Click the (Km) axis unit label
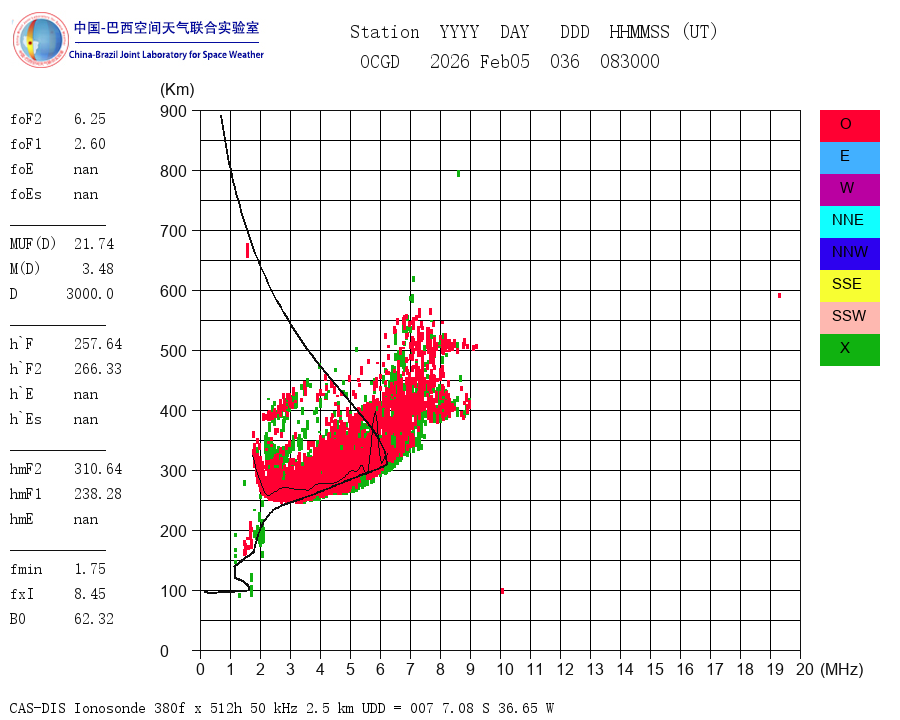The height and width of the screenshot is (720, 900). point(177,90)
